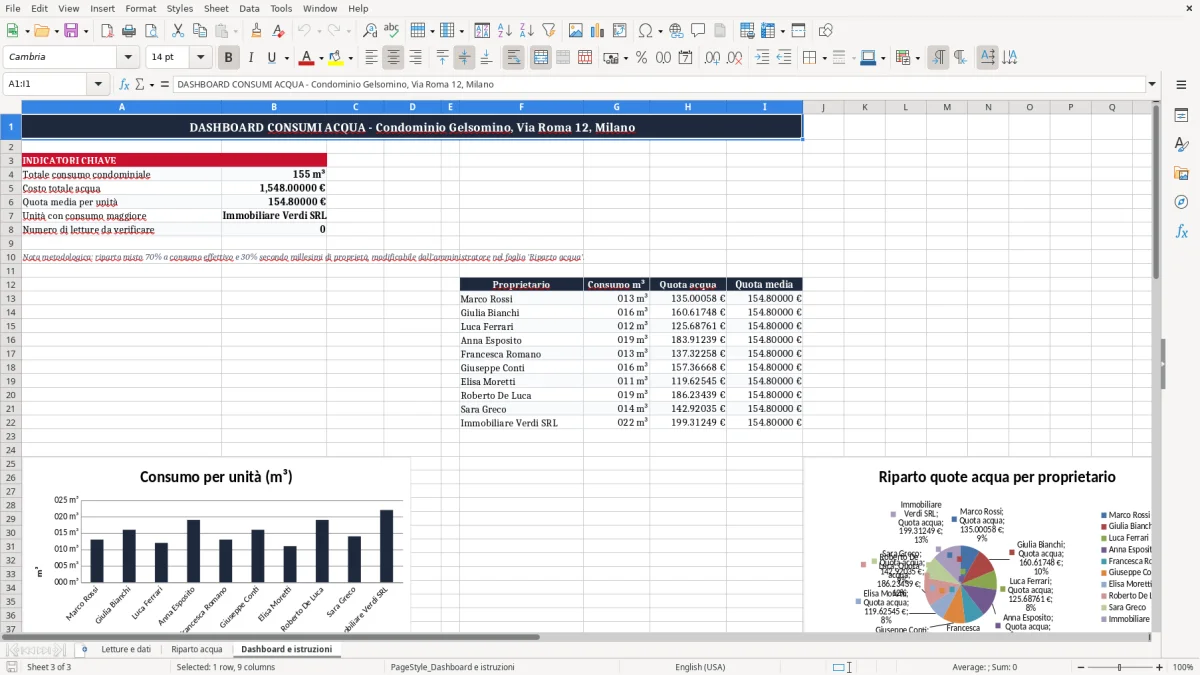
Task: Cut the selected cells
Action: pyautogui.click(x=177, y=31)
